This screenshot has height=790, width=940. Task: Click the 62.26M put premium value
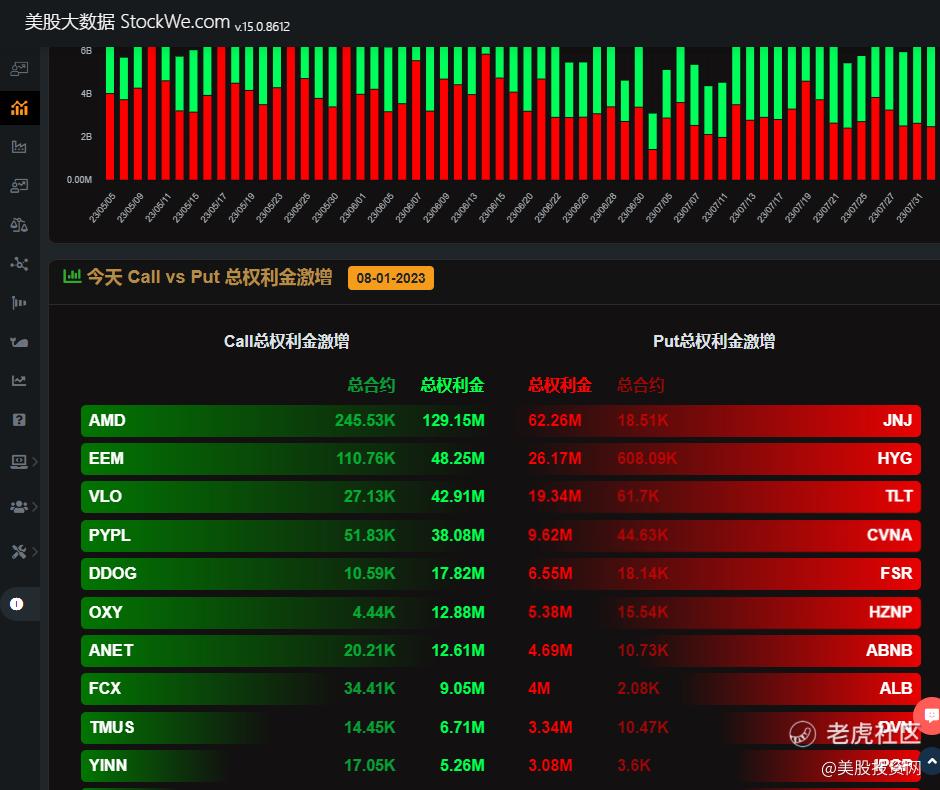[x=555, y=420]
